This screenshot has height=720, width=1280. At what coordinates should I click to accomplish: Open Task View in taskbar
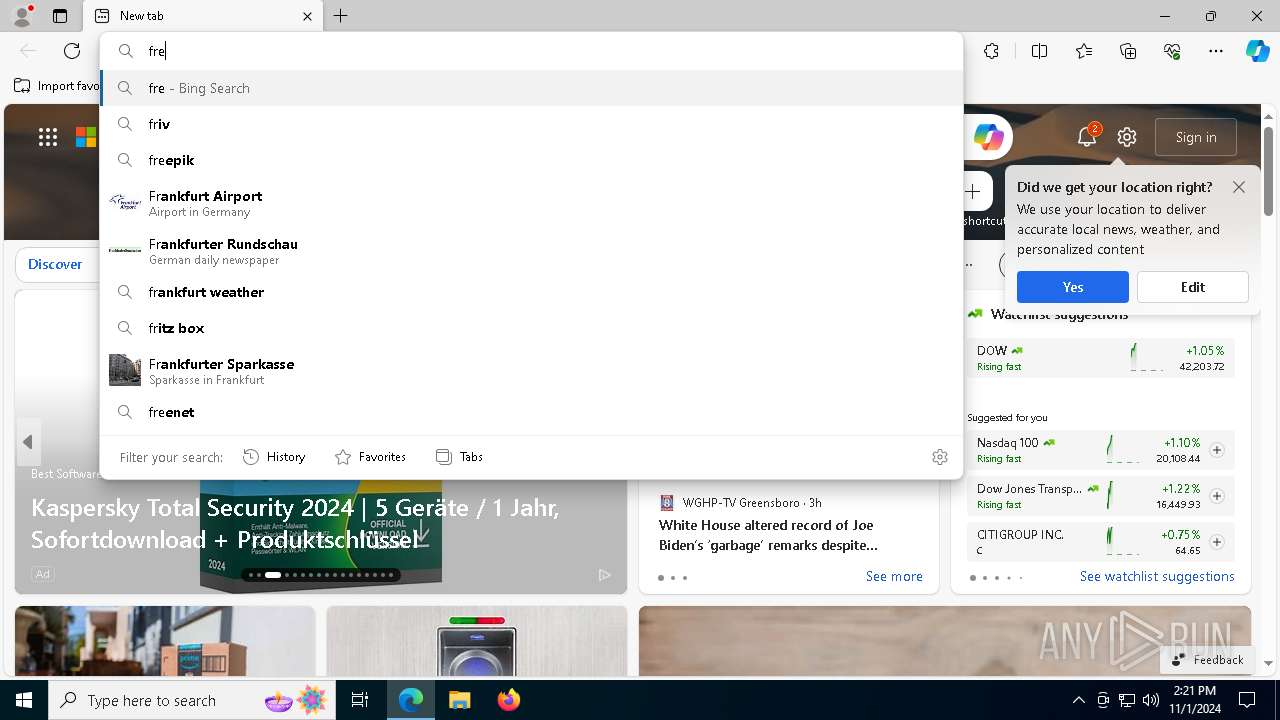tap(360, 700)
